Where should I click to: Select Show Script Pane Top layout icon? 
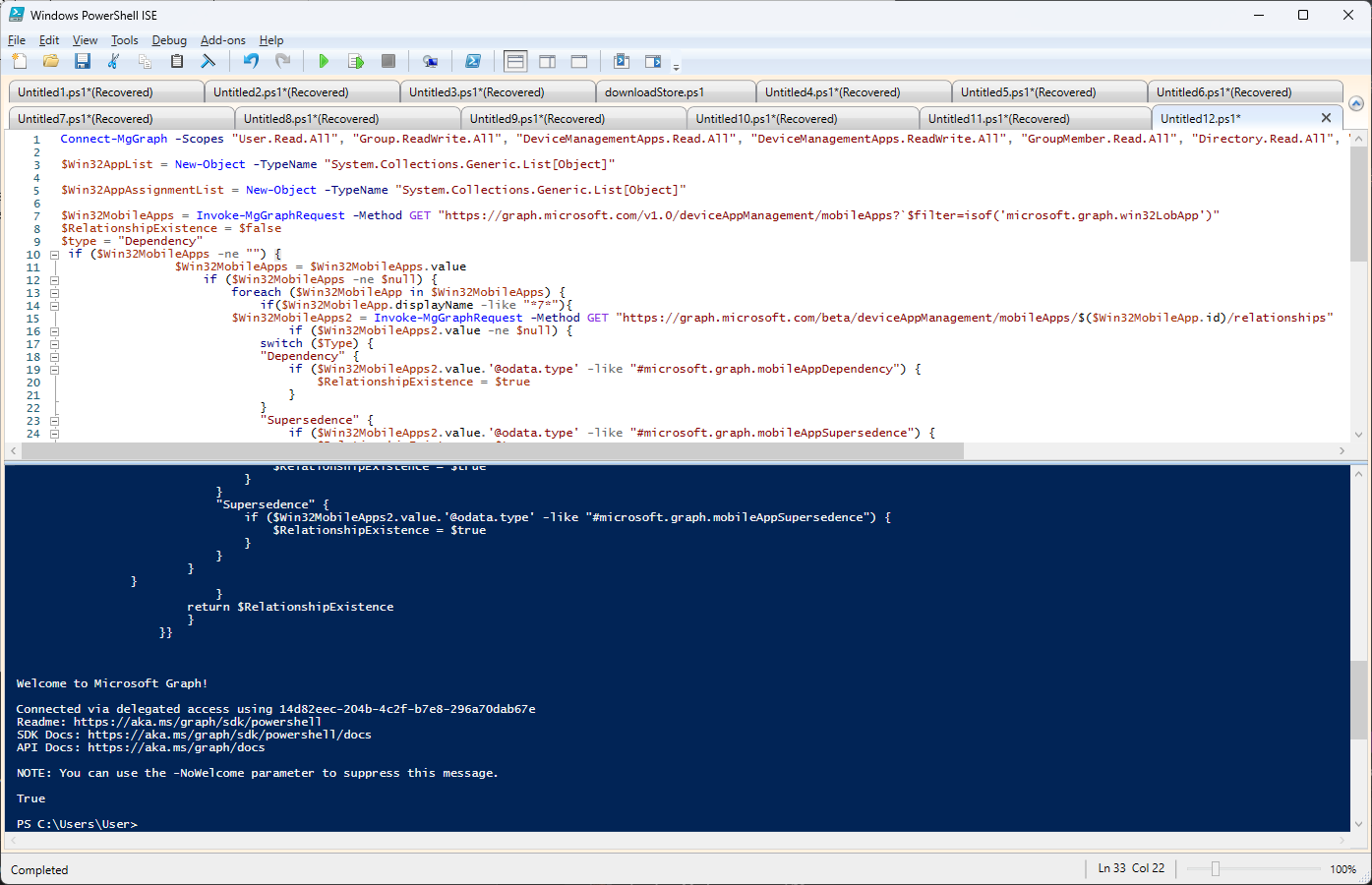pyautogui.click(x=515, y=61)
